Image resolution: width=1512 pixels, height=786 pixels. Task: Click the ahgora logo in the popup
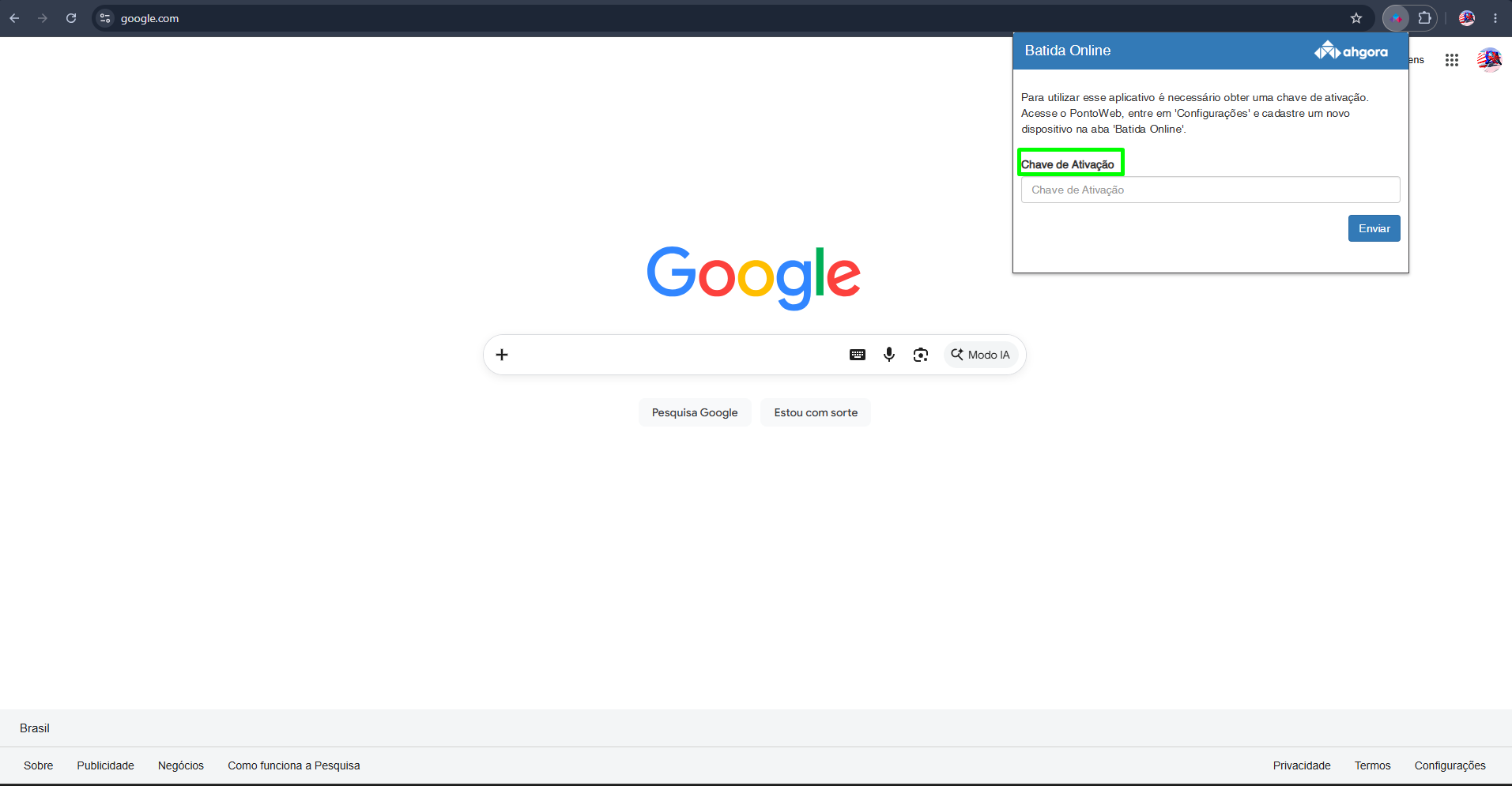(1351, 51)
